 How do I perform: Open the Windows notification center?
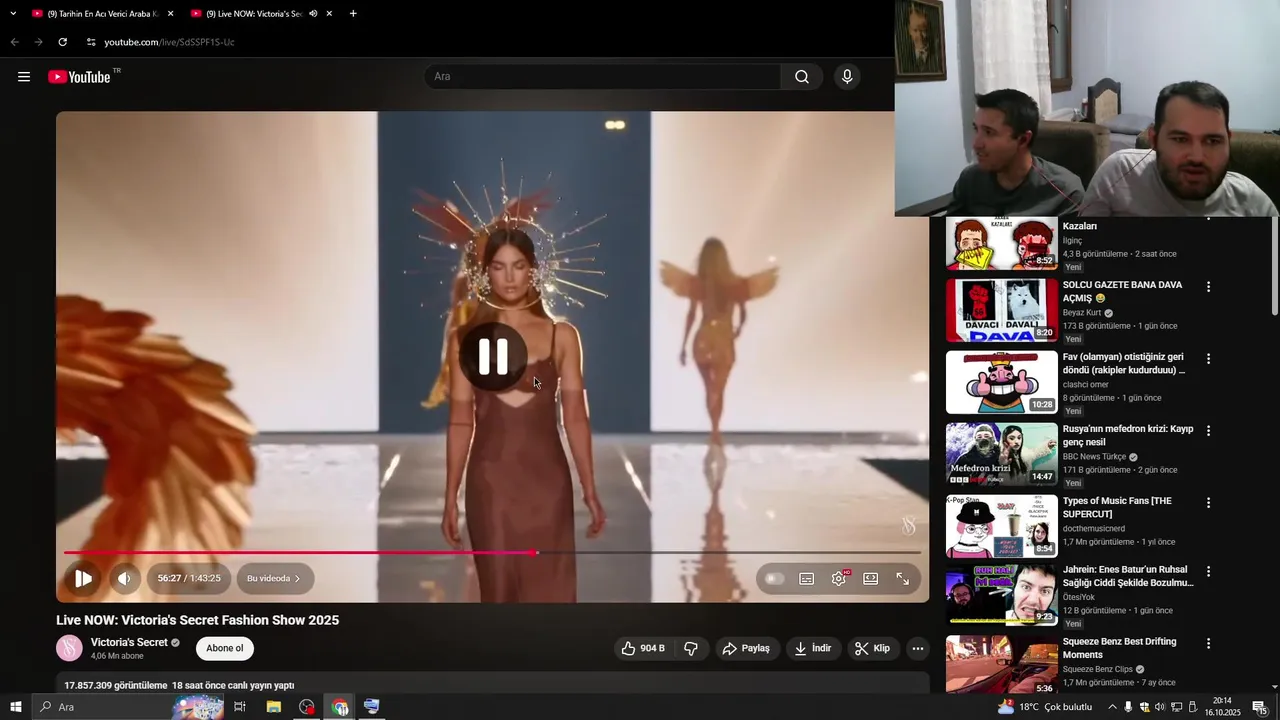(1260, 707)
